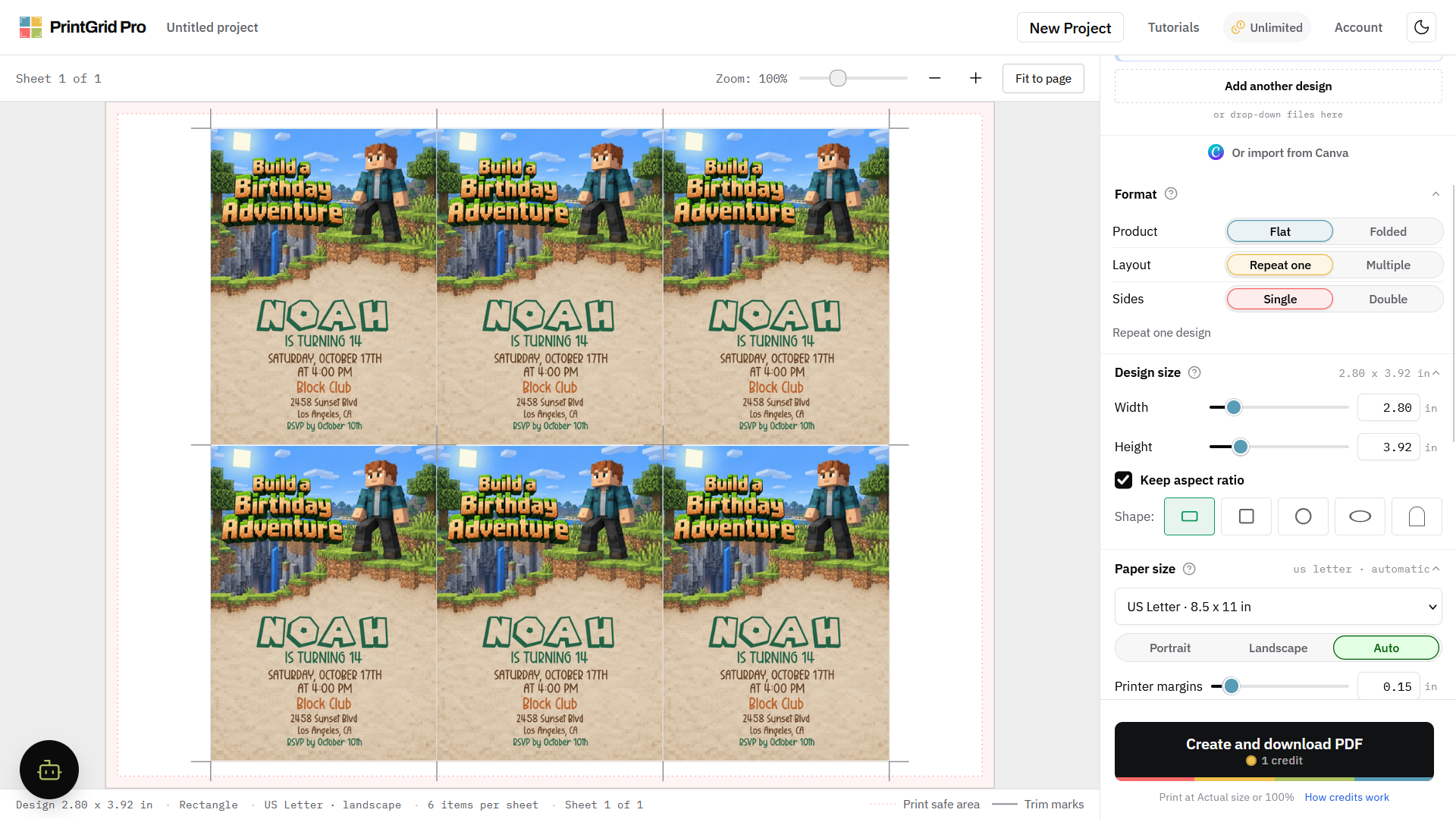Collapse the Format section chevron
Viewport: 1456px width, 819px height.
[x=1436, y=194]
